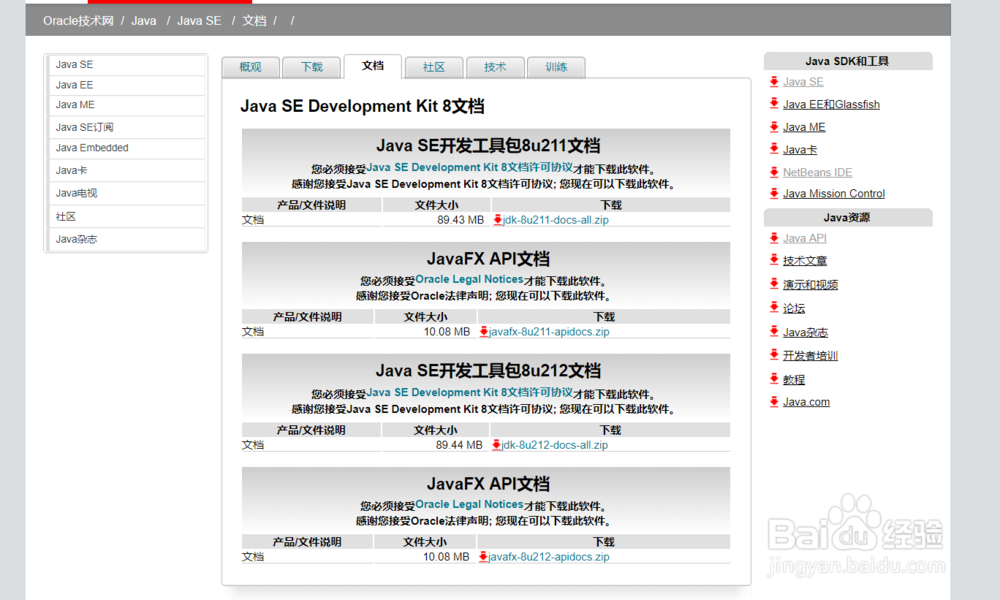This screenshot has height=600, width=1000.
Task: Click the red arrow icon beside Java Mission Control
Action: 774,193
